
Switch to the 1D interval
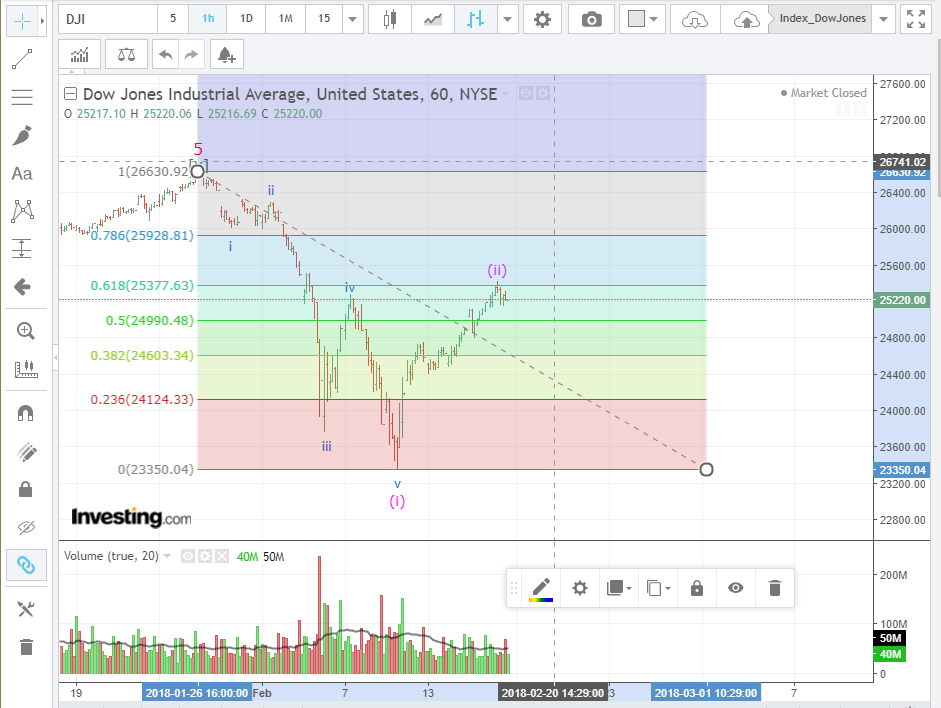247,19
